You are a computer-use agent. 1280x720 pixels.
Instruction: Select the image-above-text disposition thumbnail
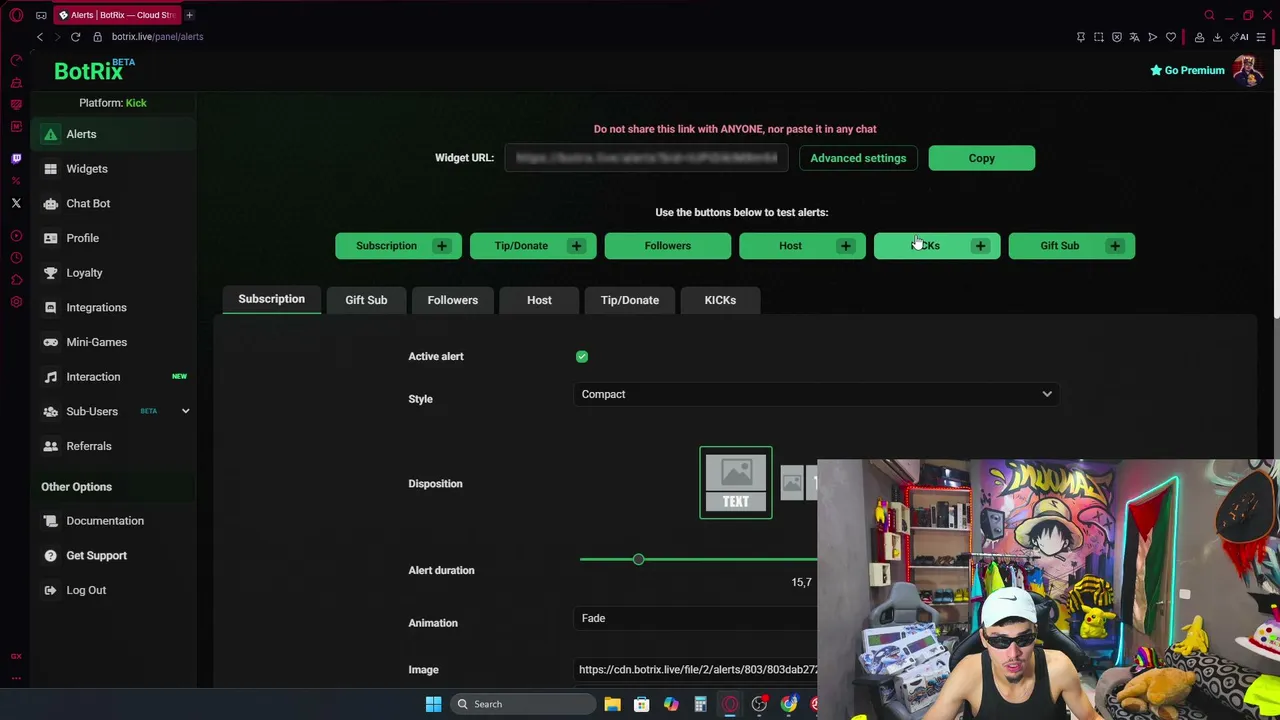coord(736,483)
